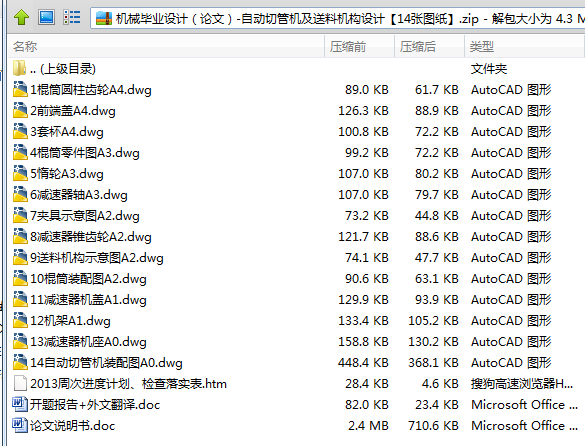This screenshot has width=585, height=446.
Task: Click the archive path address field
Action: point(337,18)
